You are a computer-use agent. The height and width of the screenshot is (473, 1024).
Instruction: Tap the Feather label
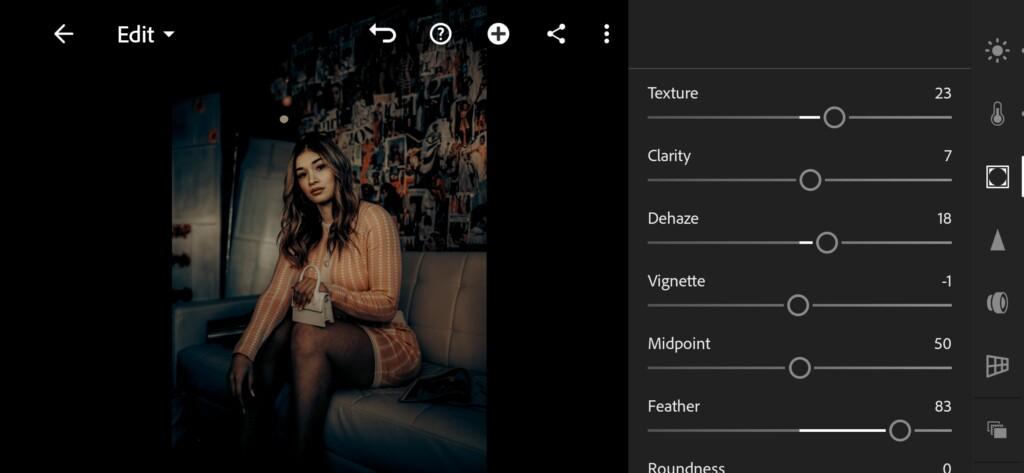[673, 407]
